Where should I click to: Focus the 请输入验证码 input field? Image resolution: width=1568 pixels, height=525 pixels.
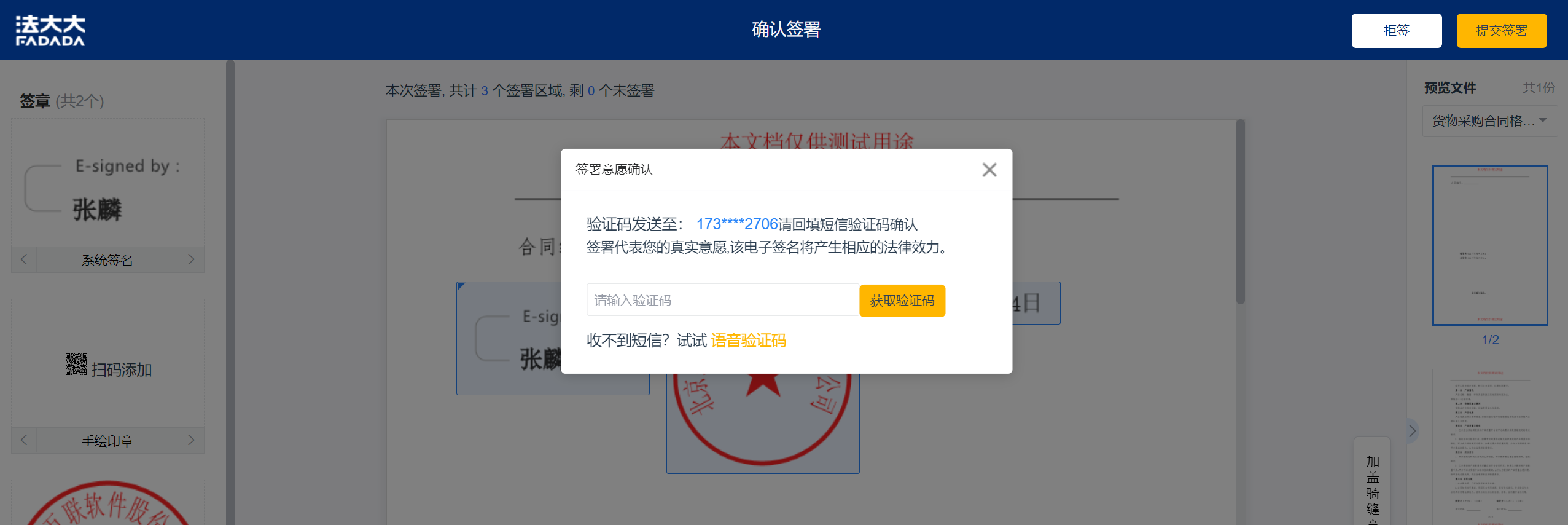(x=722, y=300)
